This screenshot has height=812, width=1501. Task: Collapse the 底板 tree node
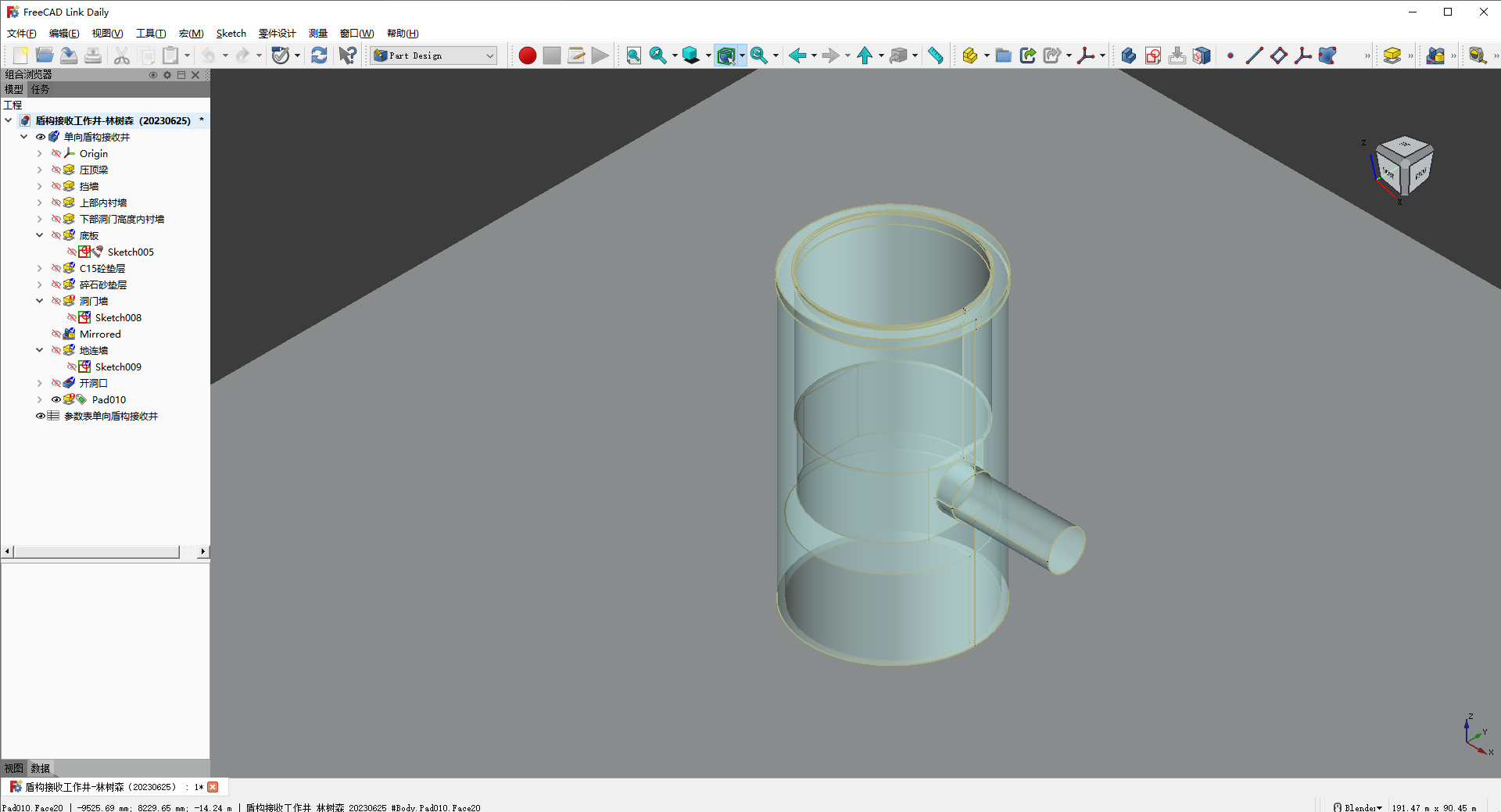(39, 235)
